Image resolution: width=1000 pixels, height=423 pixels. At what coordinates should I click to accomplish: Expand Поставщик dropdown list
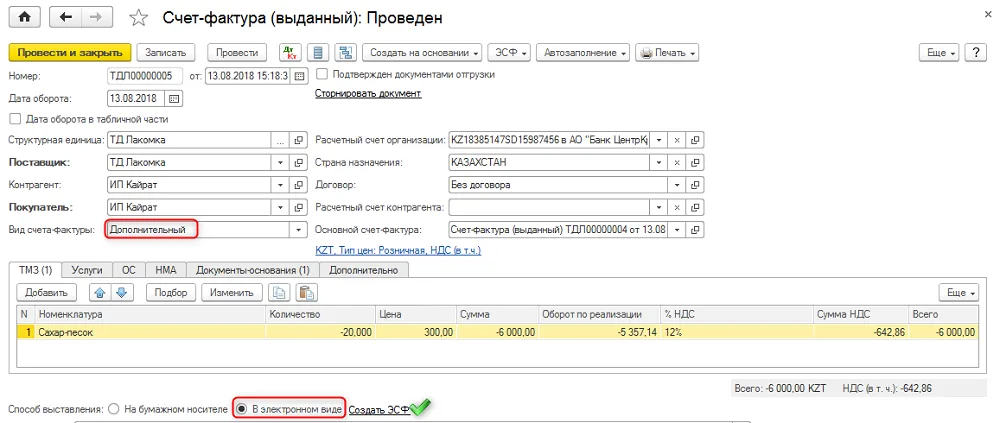click(x=280, y=163)
